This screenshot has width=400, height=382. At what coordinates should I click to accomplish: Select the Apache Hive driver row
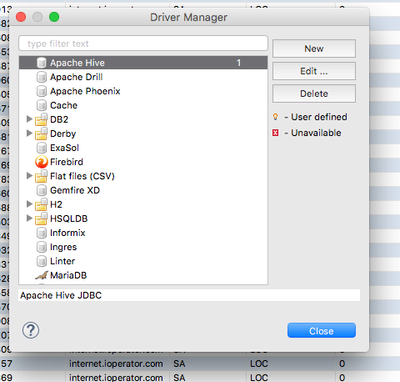(x=143, y=63)
